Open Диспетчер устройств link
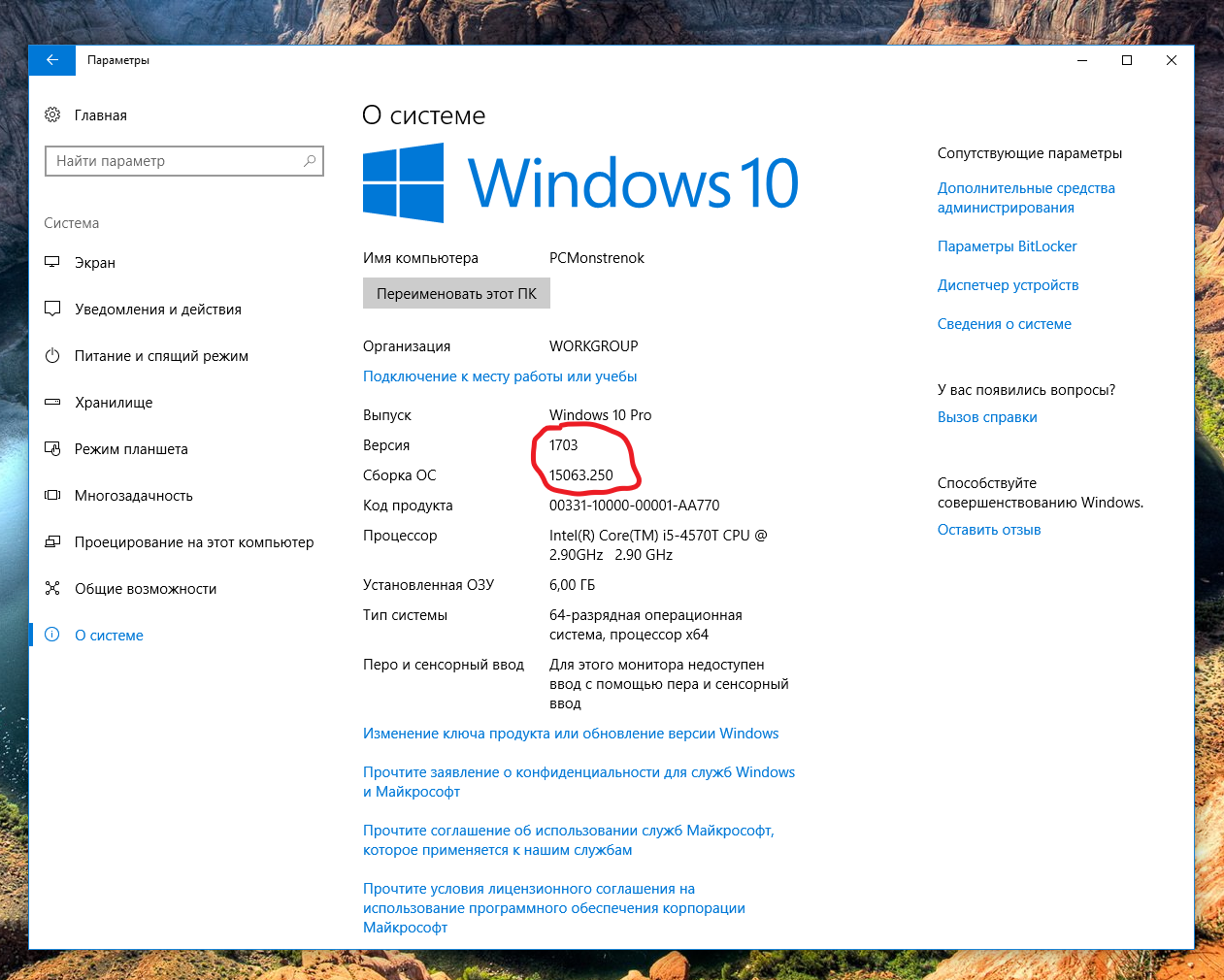 pos(1008,285)
